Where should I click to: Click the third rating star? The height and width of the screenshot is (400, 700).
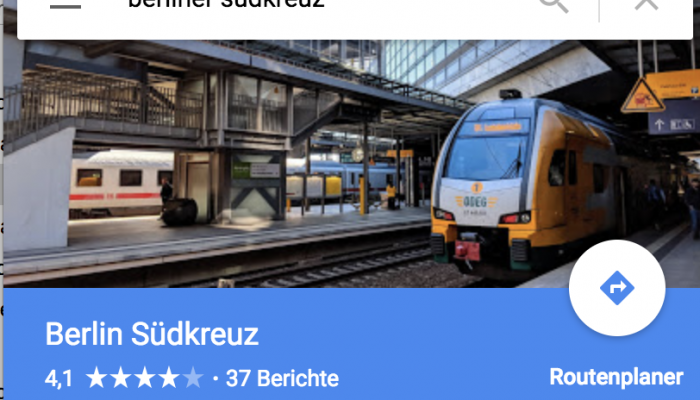coord(145,378)
